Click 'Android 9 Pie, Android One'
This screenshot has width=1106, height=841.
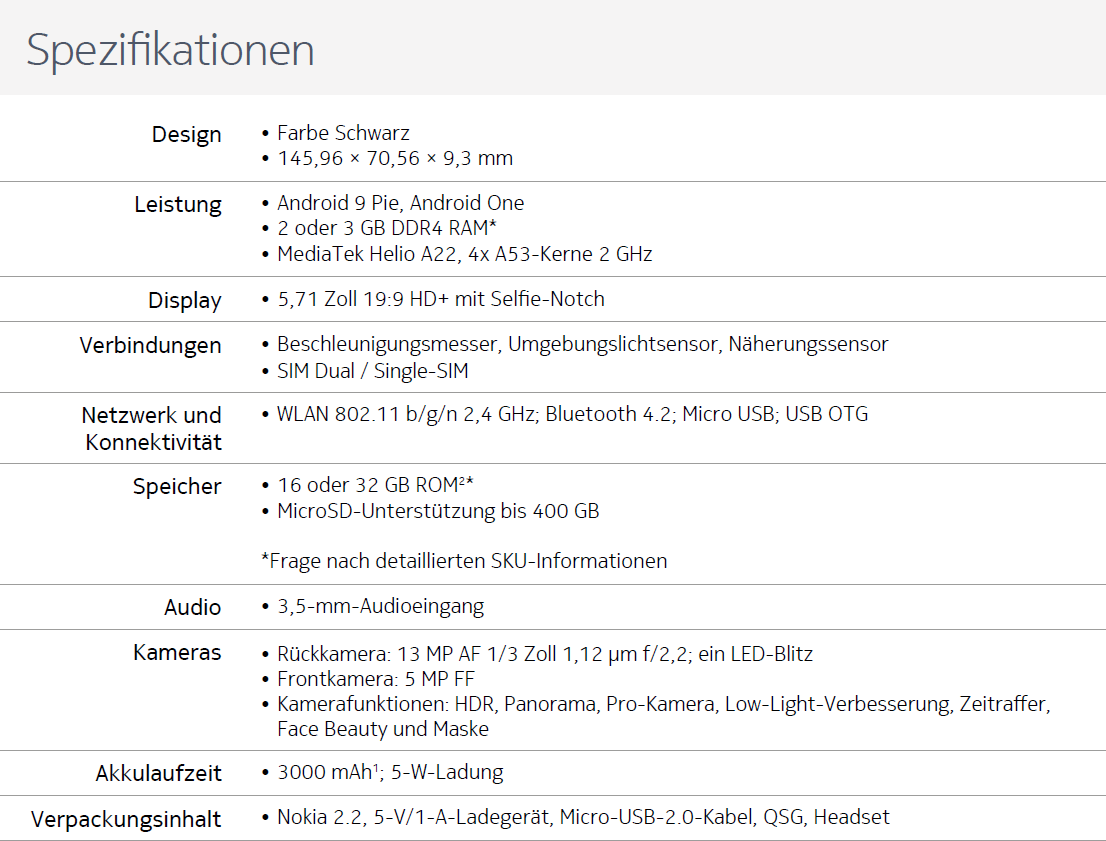pos(401,203)
